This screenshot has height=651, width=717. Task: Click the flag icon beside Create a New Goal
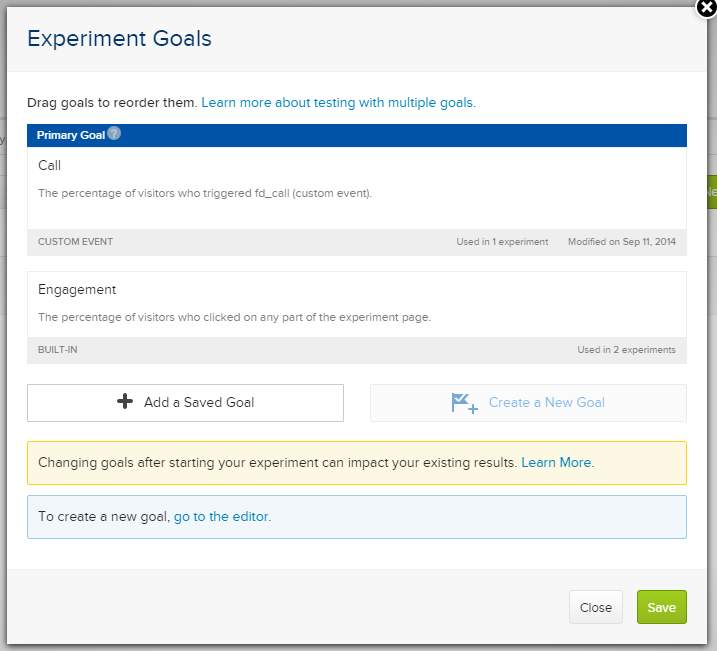(465, 403)
